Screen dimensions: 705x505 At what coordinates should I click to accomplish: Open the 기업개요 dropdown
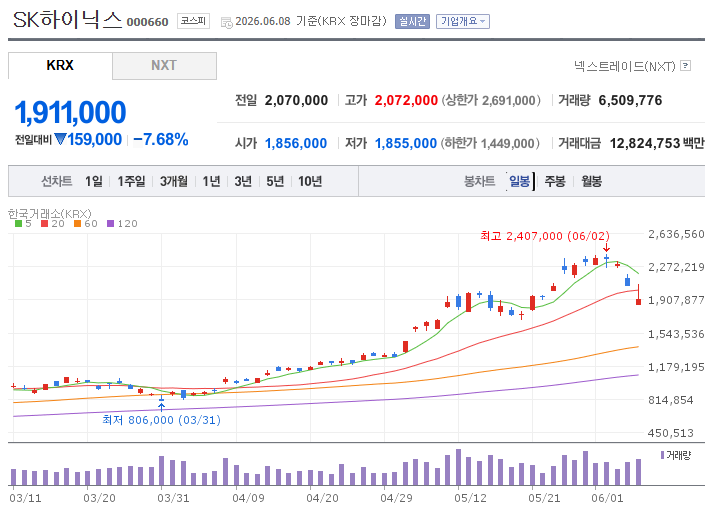pos(463,22)
